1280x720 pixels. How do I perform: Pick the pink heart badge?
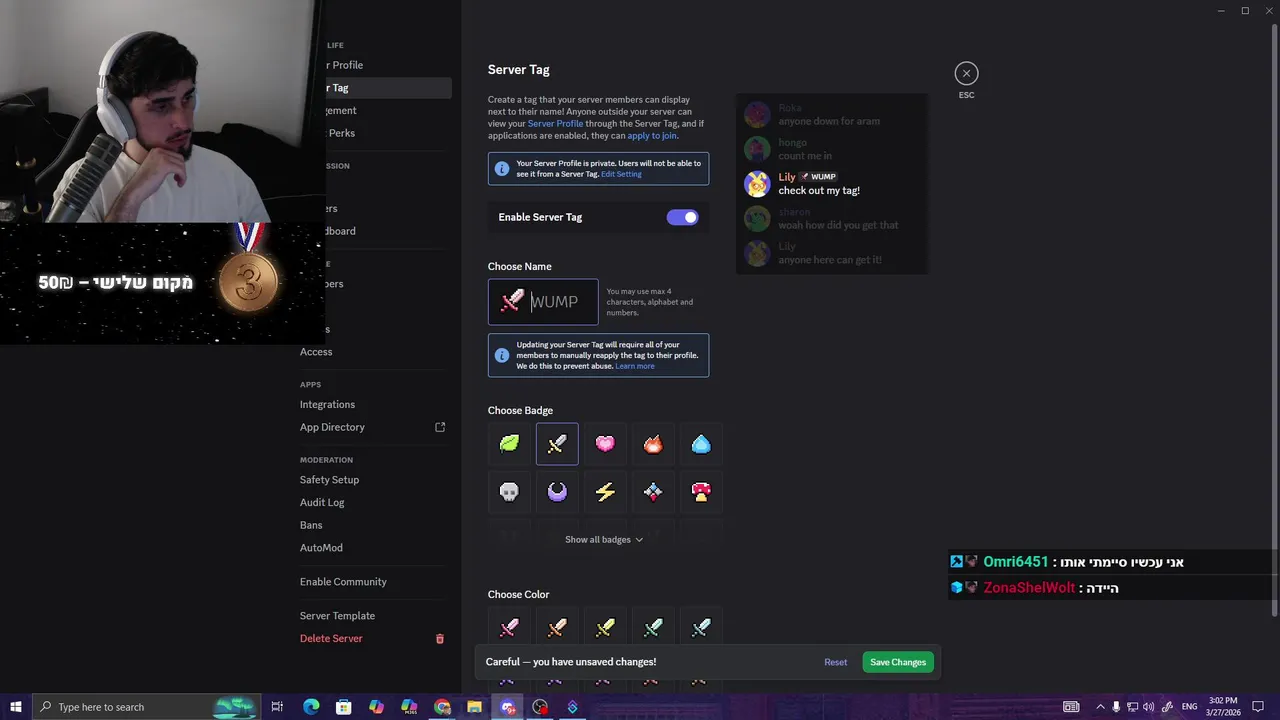click(x=605, y=444)
